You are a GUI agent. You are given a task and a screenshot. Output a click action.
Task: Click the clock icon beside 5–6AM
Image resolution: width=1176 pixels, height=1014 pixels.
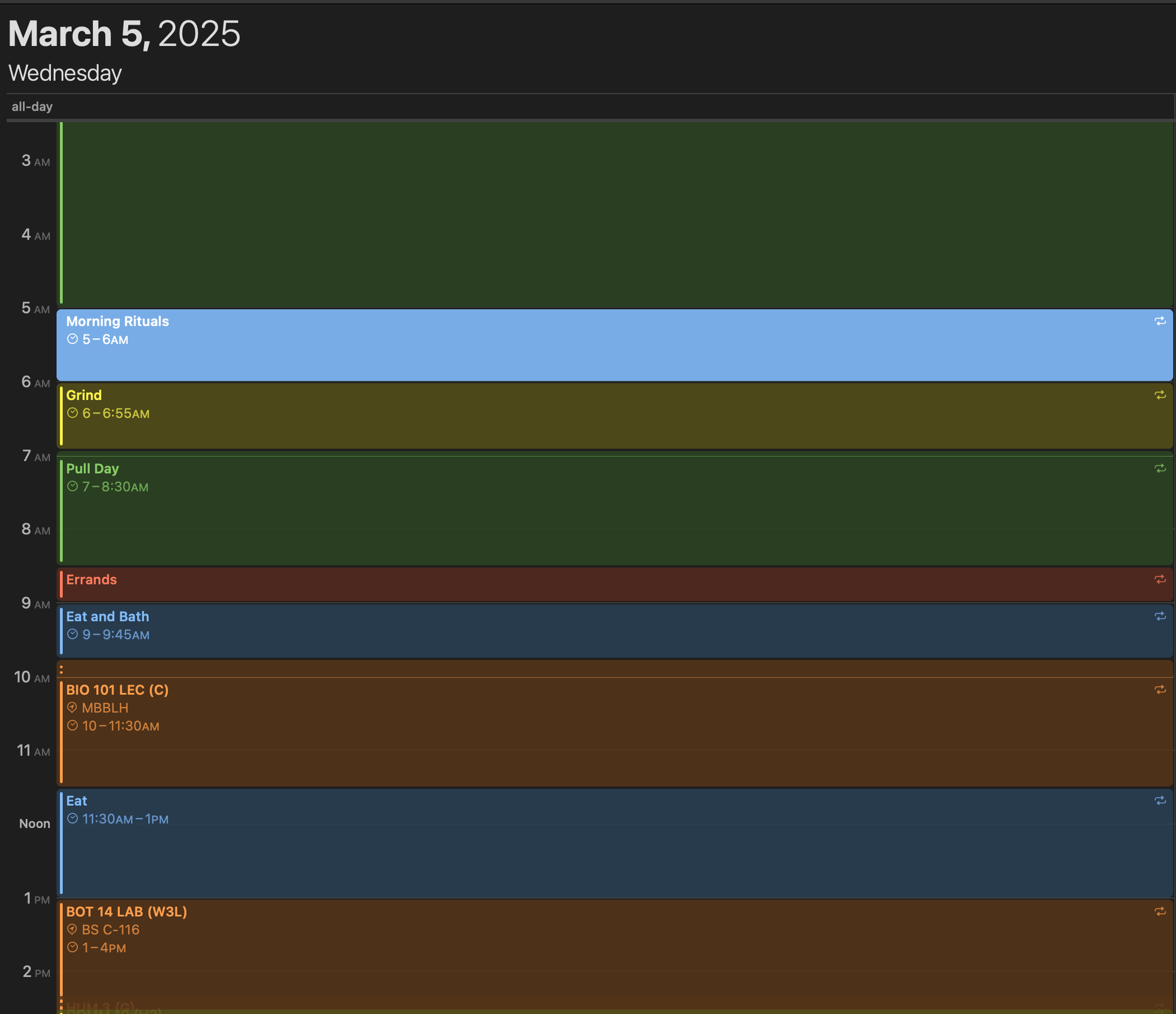(x=72, y=339)
